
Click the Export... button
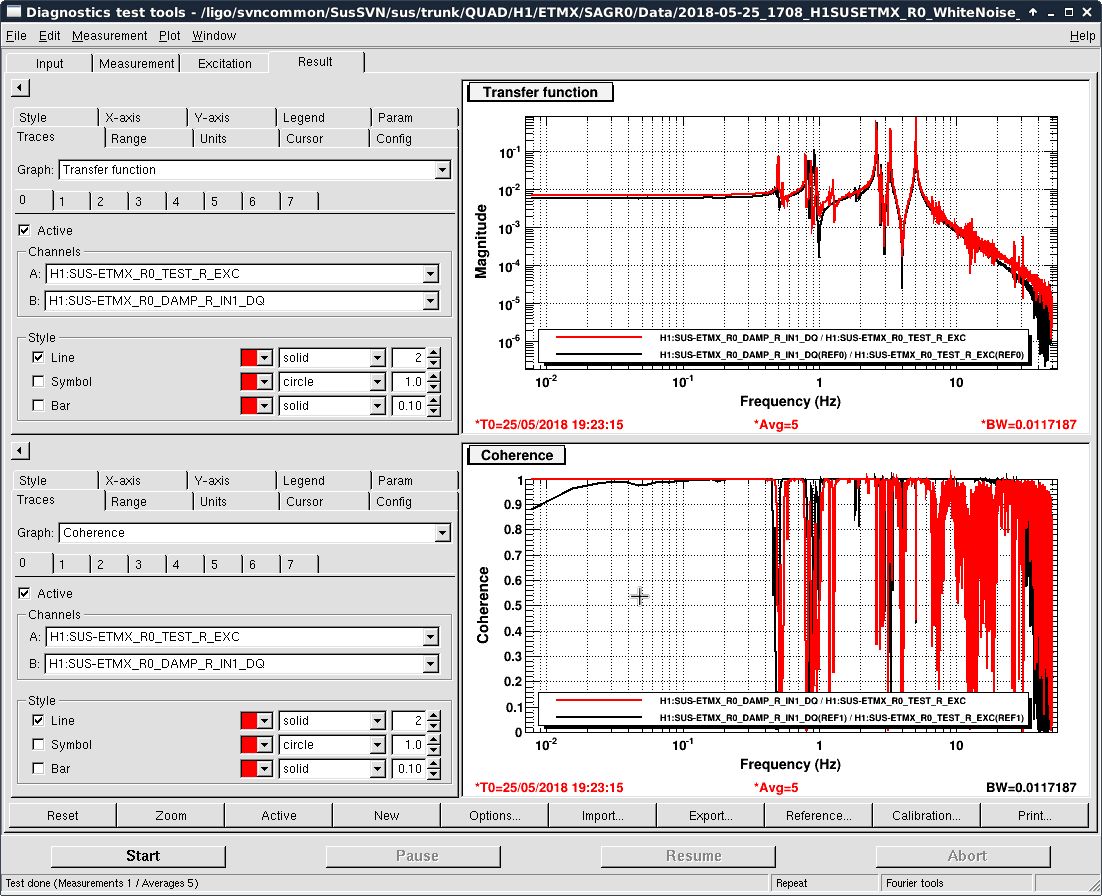coord(710,815)
